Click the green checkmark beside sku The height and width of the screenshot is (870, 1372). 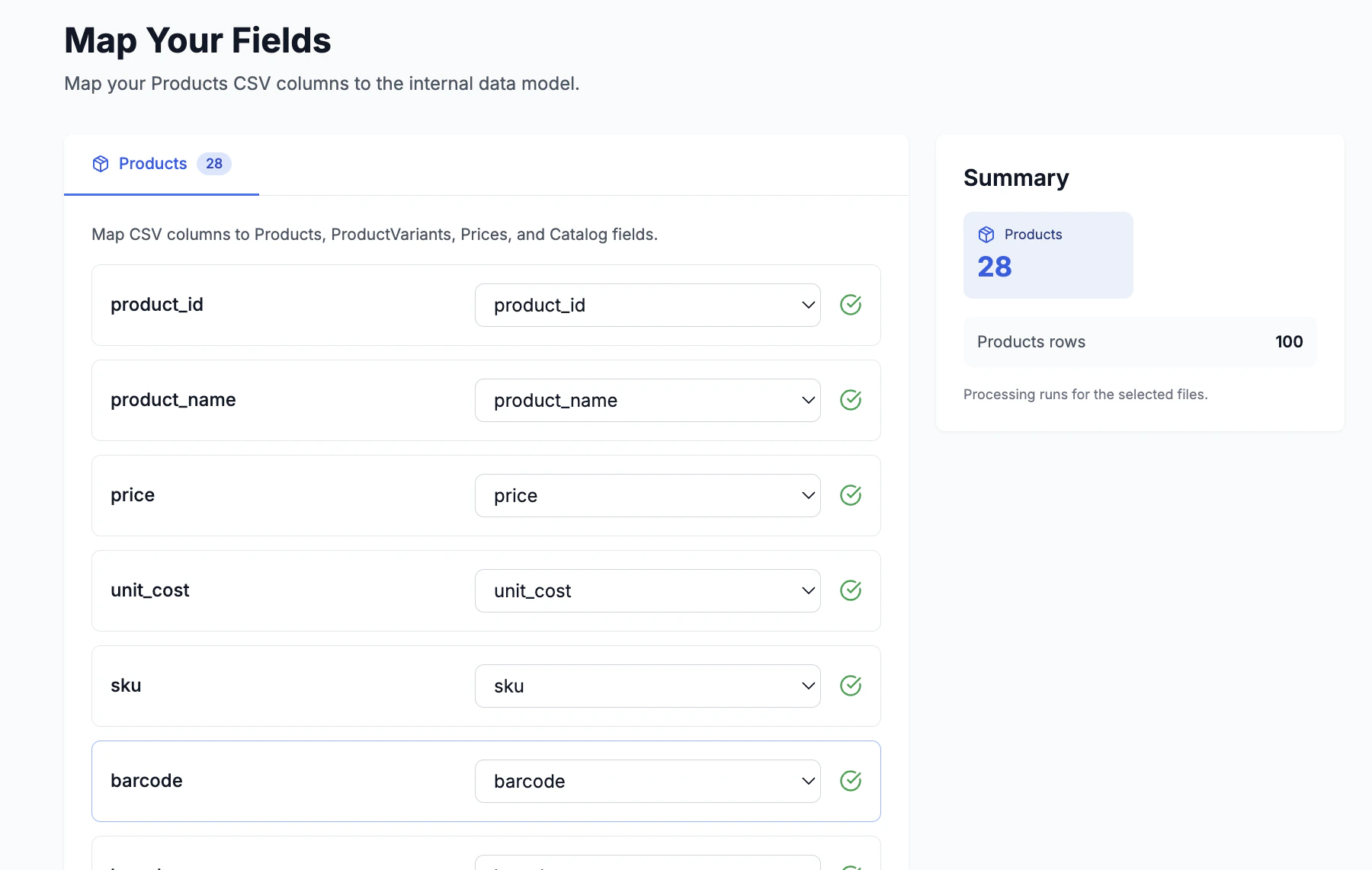pyautogui.click(x=851, y=686)
